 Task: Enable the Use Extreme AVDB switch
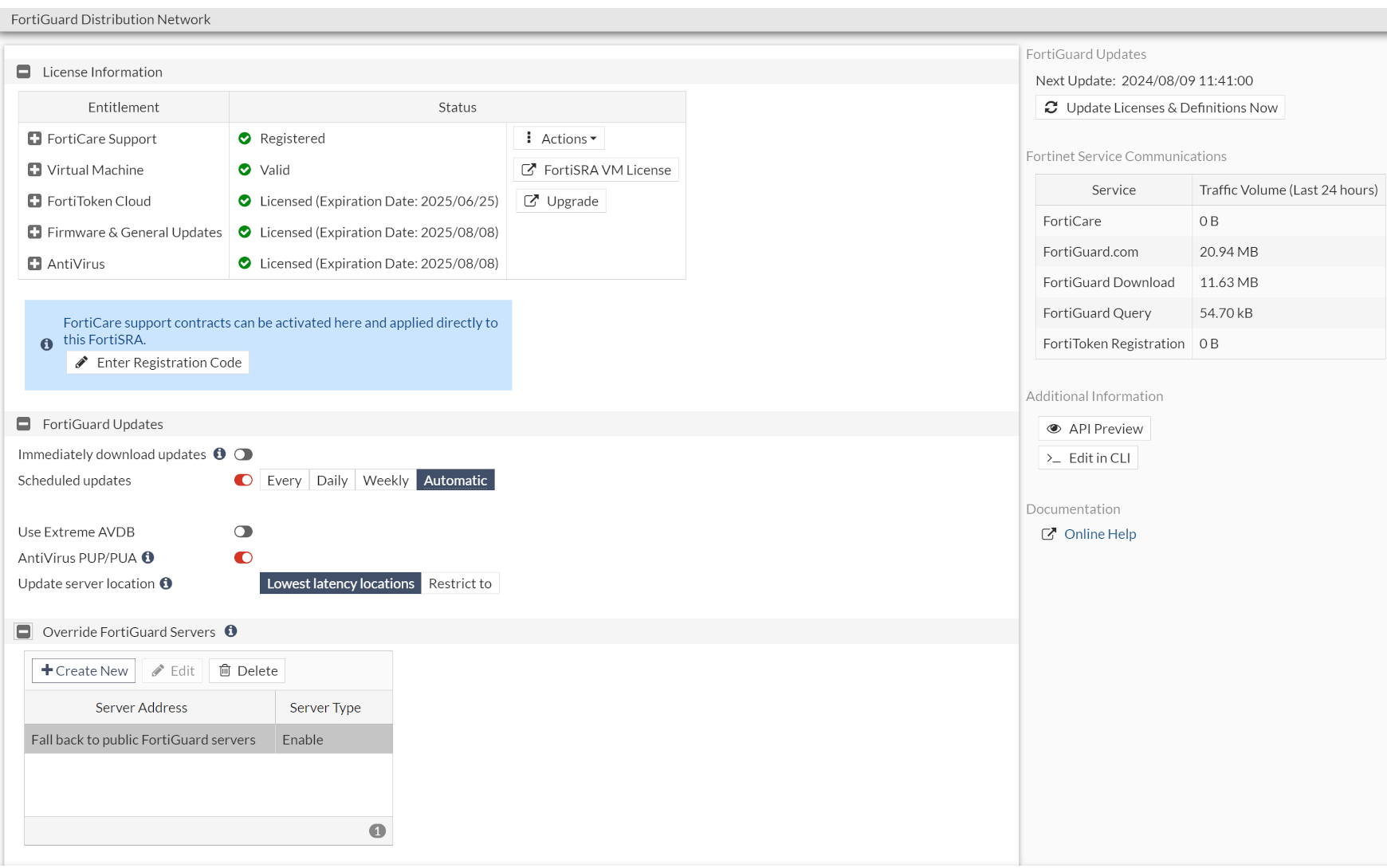(x=243, y=532)
